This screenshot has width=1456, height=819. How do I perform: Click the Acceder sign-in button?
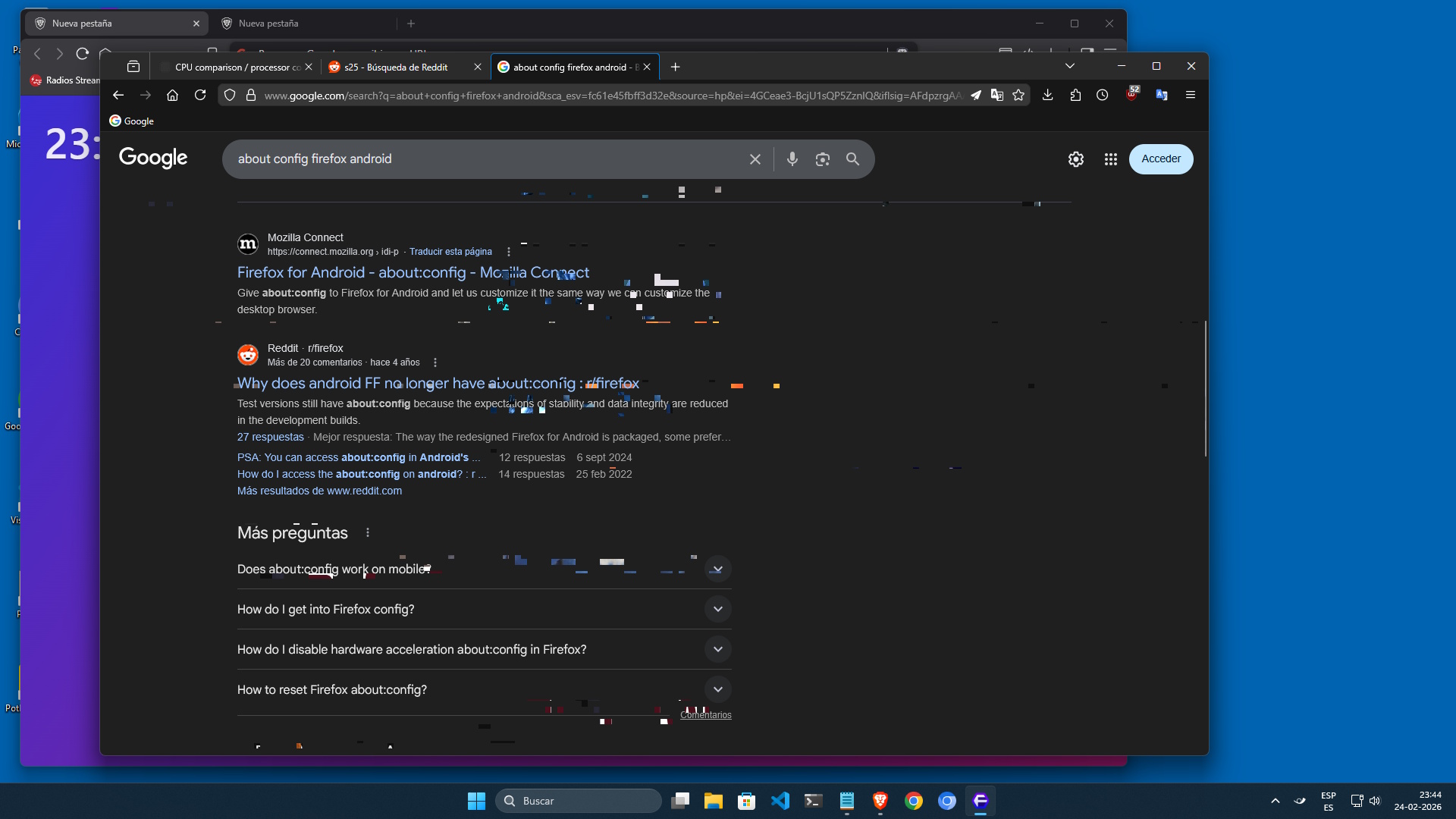(1160, 159)
